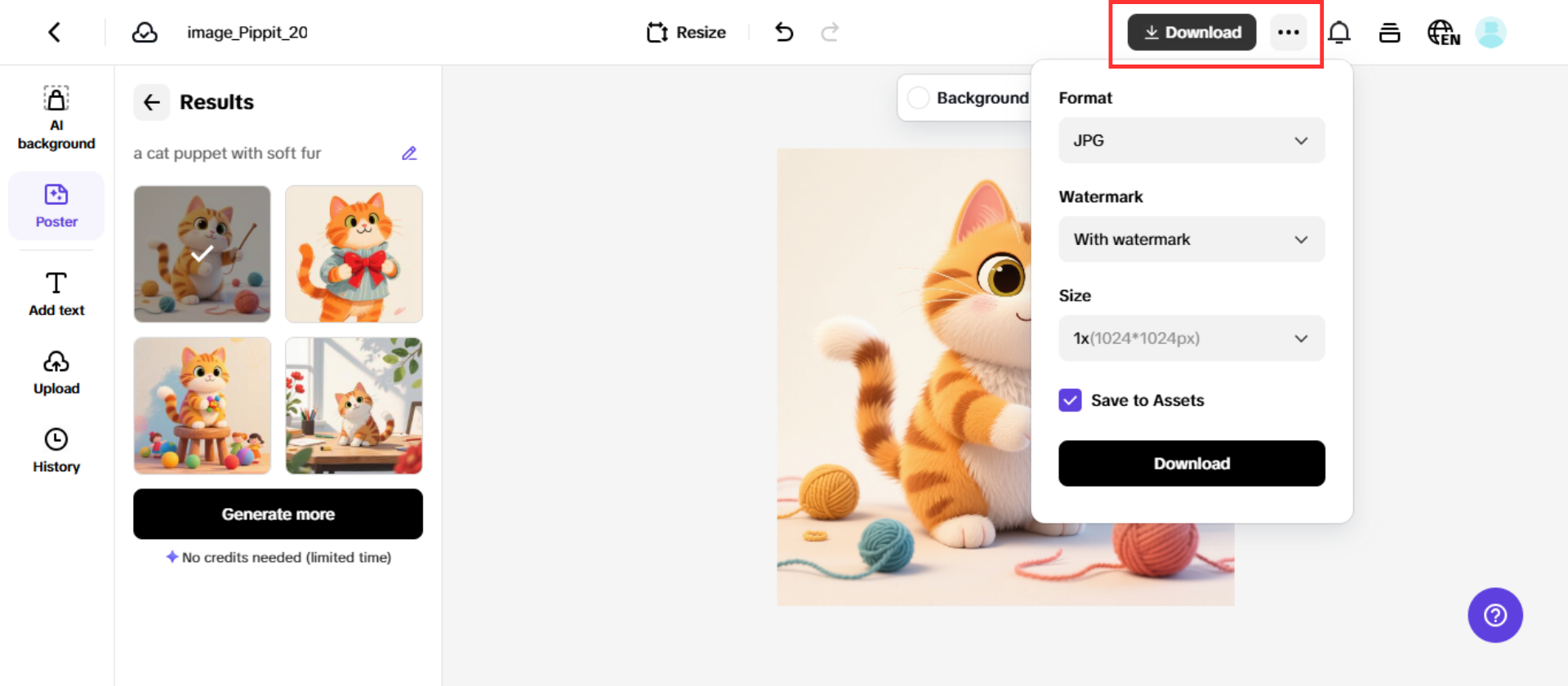This screenshot has width=1568, height=686.
Task: Switch to the AI background tool
Action: [x=56, y=118]
